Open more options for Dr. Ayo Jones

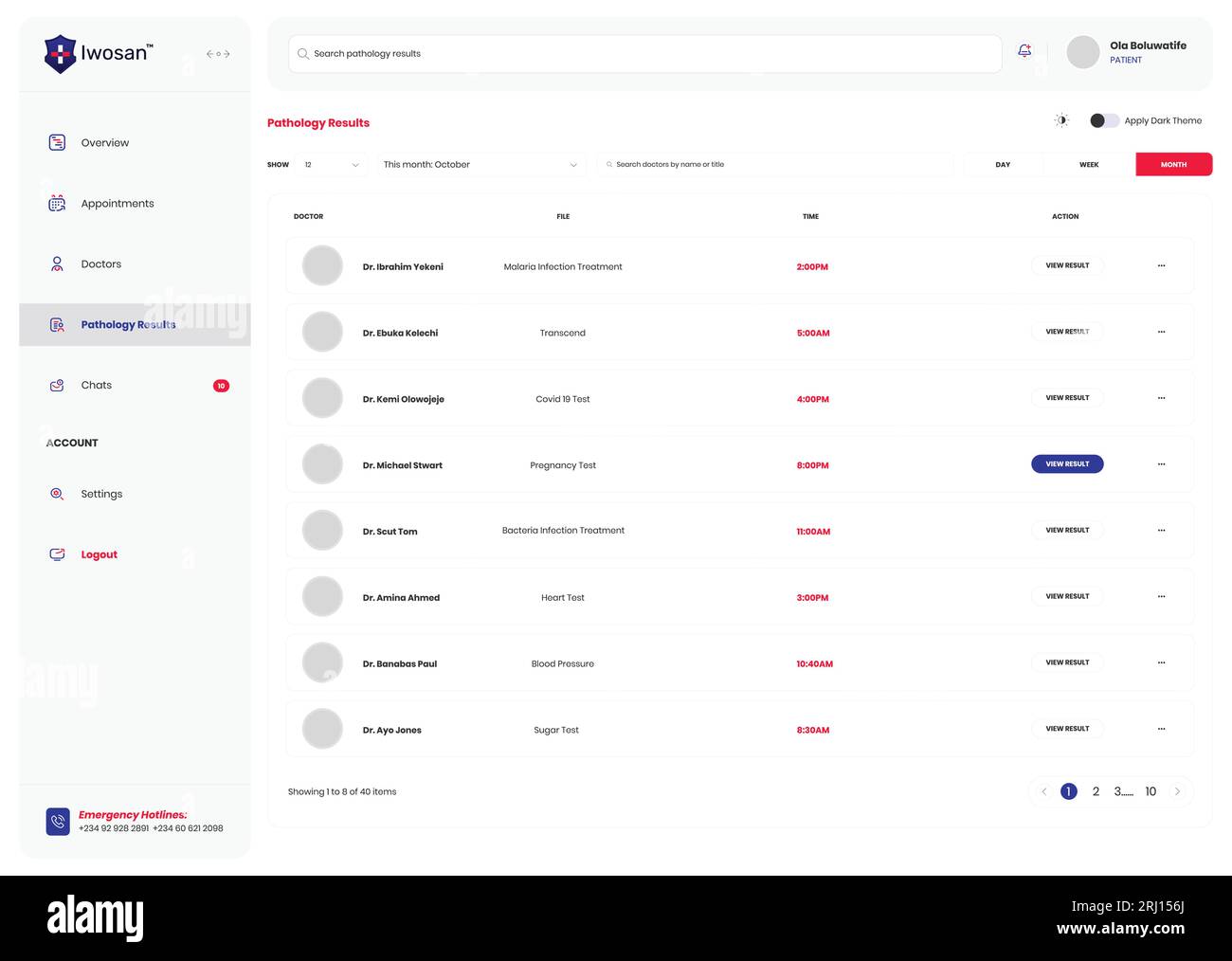1161,729
